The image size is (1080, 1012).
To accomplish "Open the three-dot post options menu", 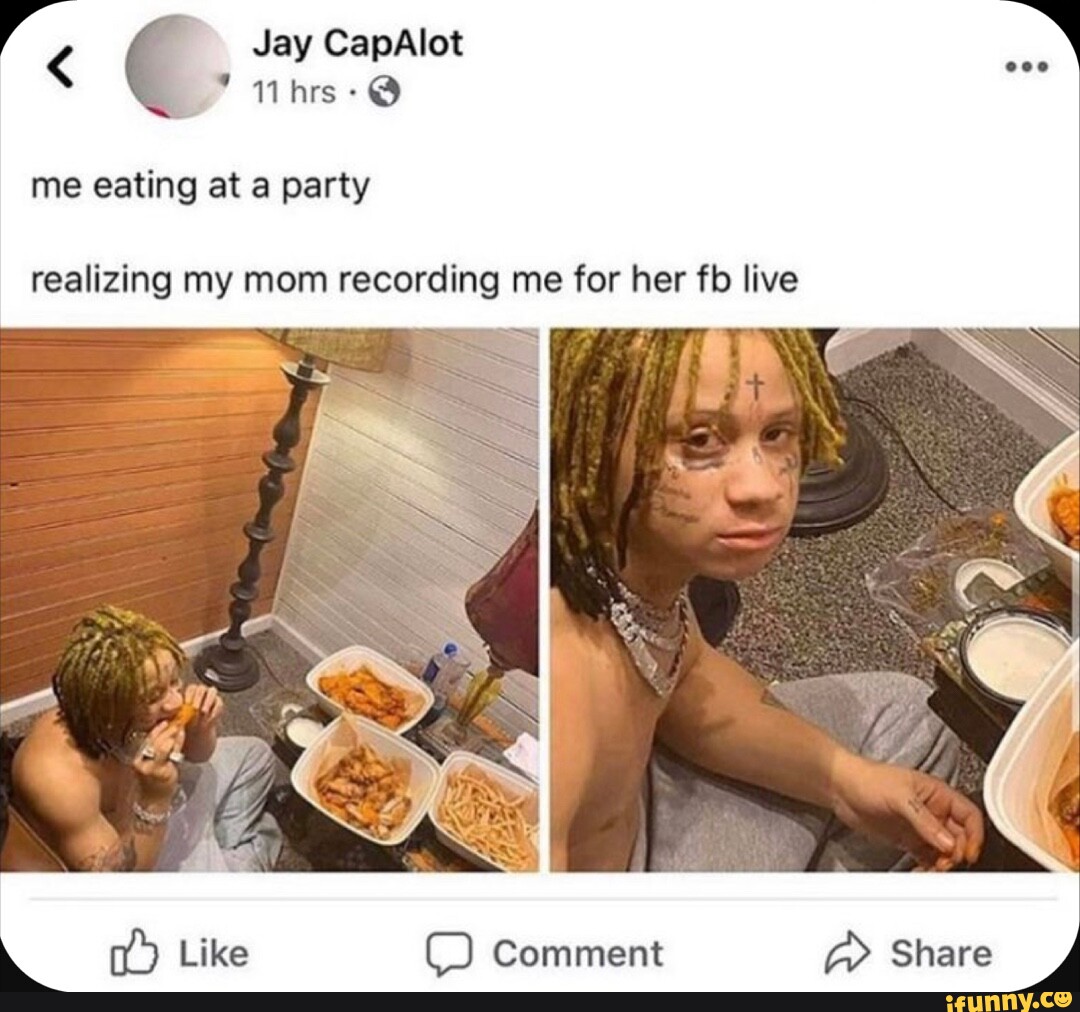I will pos(1026,67).
